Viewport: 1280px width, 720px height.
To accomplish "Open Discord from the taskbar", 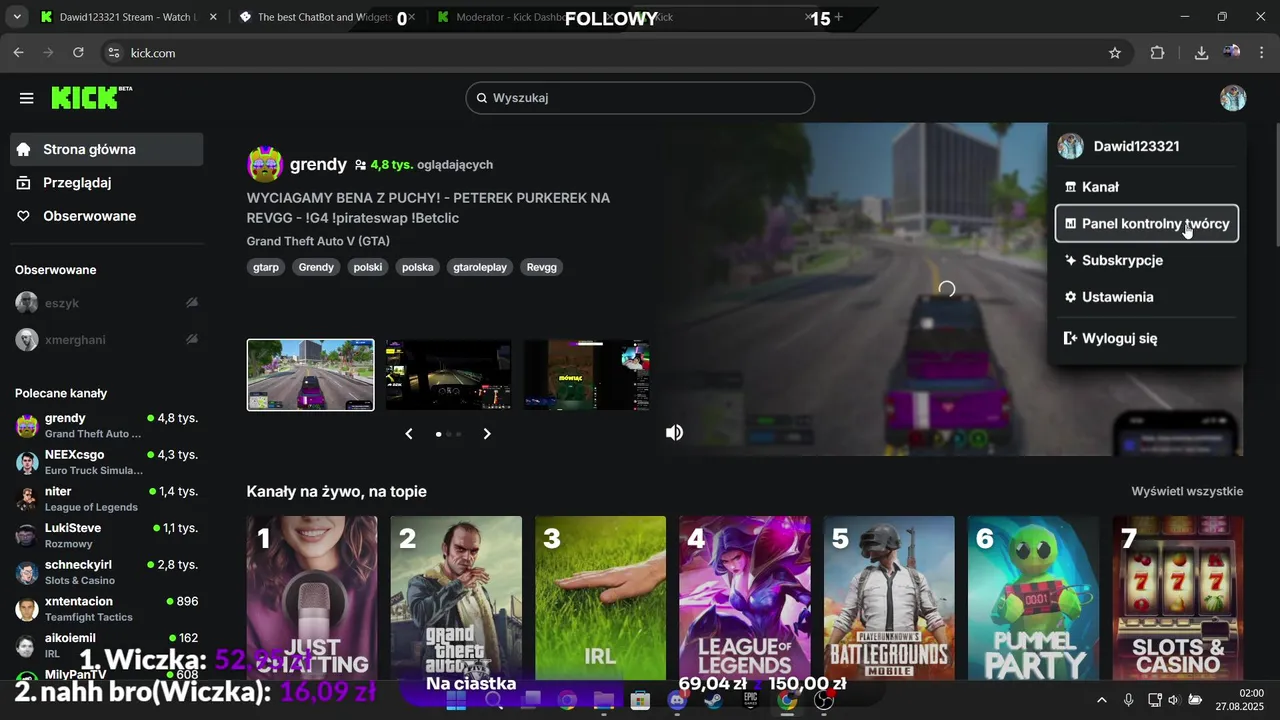I will [677, 700].
